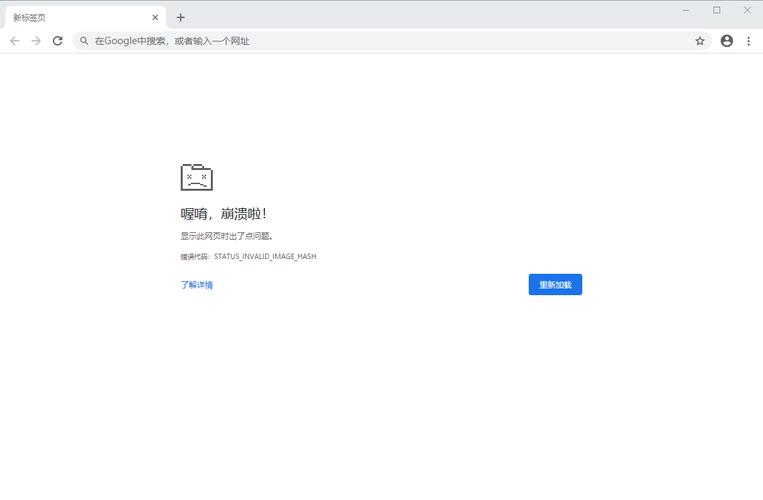Image resolution: width=763 pixels, height=500 pixels.
Task: Open a new tab with the plus button
Action: (x=181, y=18)
